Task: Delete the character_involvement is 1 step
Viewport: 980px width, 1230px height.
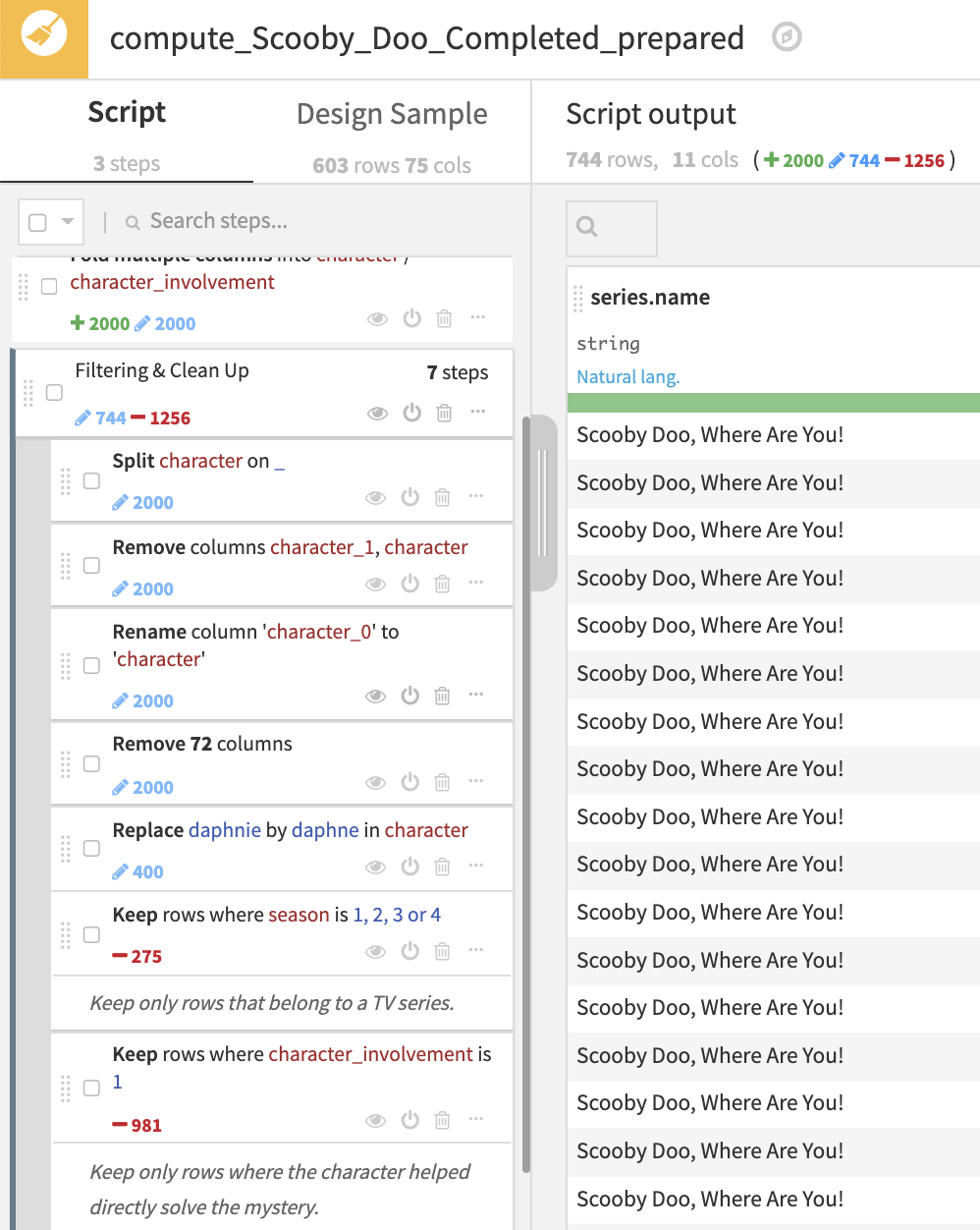Action: [442, 1120]
